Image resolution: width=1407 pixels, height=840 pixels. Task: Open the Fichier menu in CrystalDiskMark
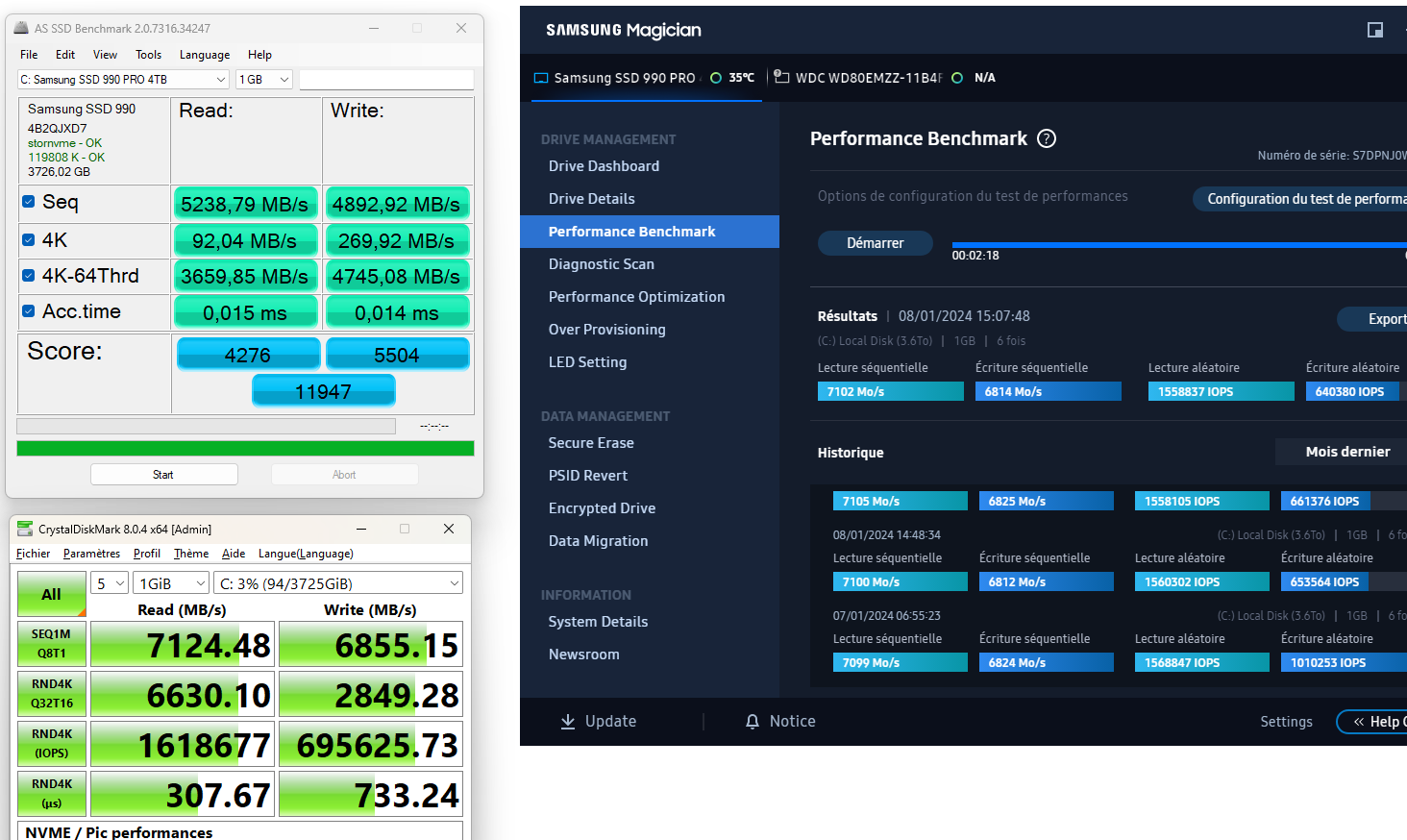pos(33,554)
